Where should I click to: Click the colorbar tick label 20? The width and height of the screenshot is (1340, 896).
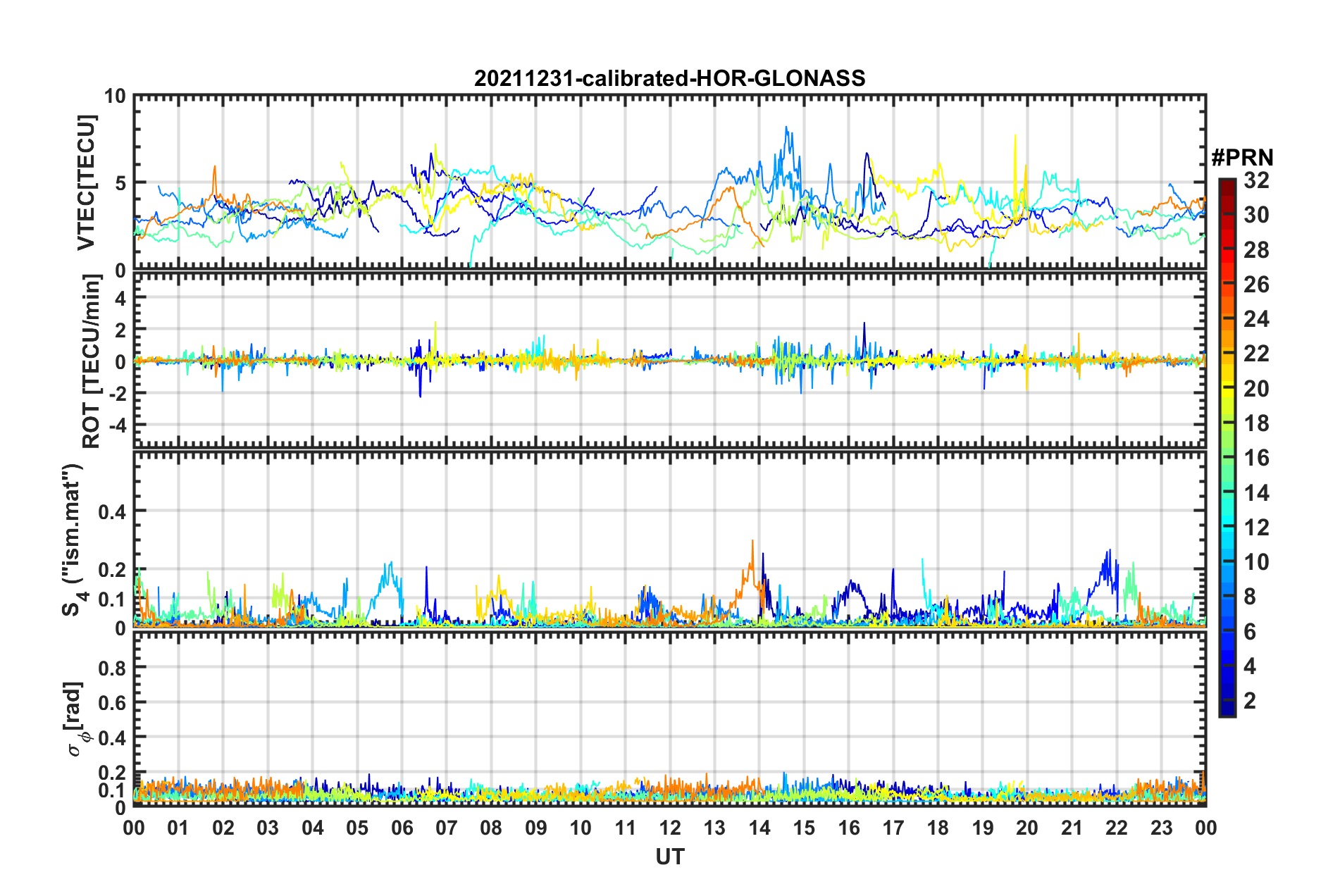pyautogui.click(x=1256, y=389)
